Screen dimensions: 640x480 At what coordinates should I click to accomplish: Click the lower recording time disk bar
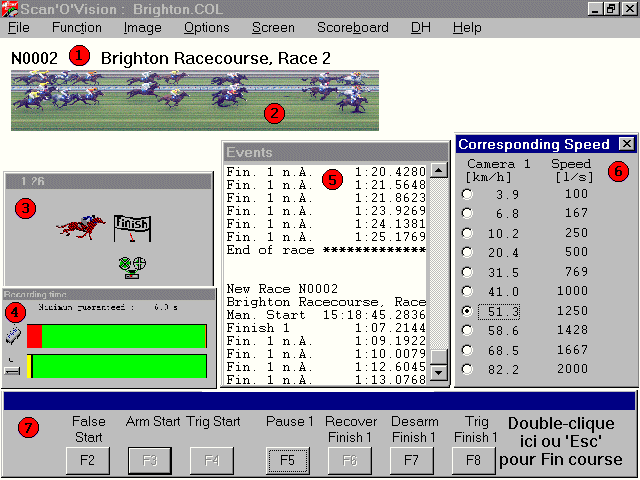[117, 366]
